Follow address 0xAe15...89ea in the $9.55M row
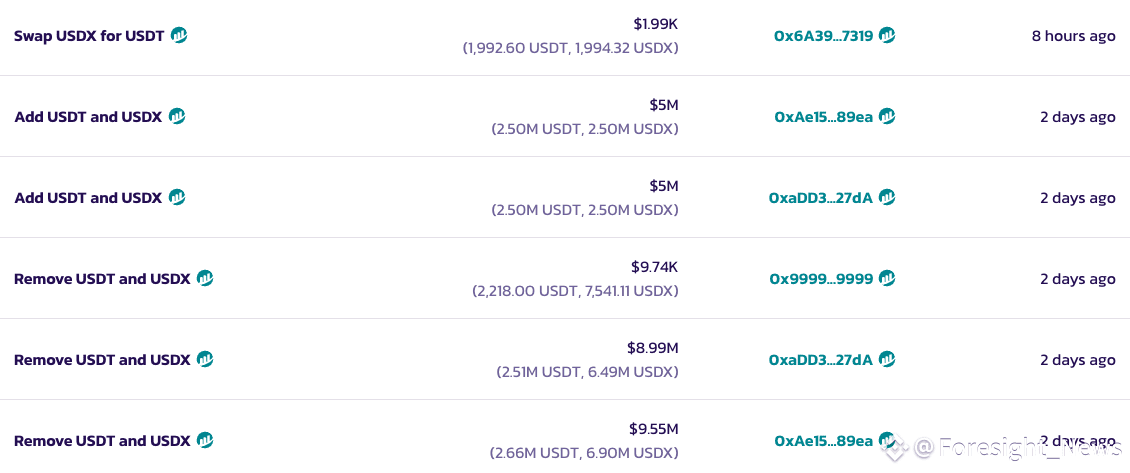This screenshot has height=473, width=1130. (x=823, y=441)
